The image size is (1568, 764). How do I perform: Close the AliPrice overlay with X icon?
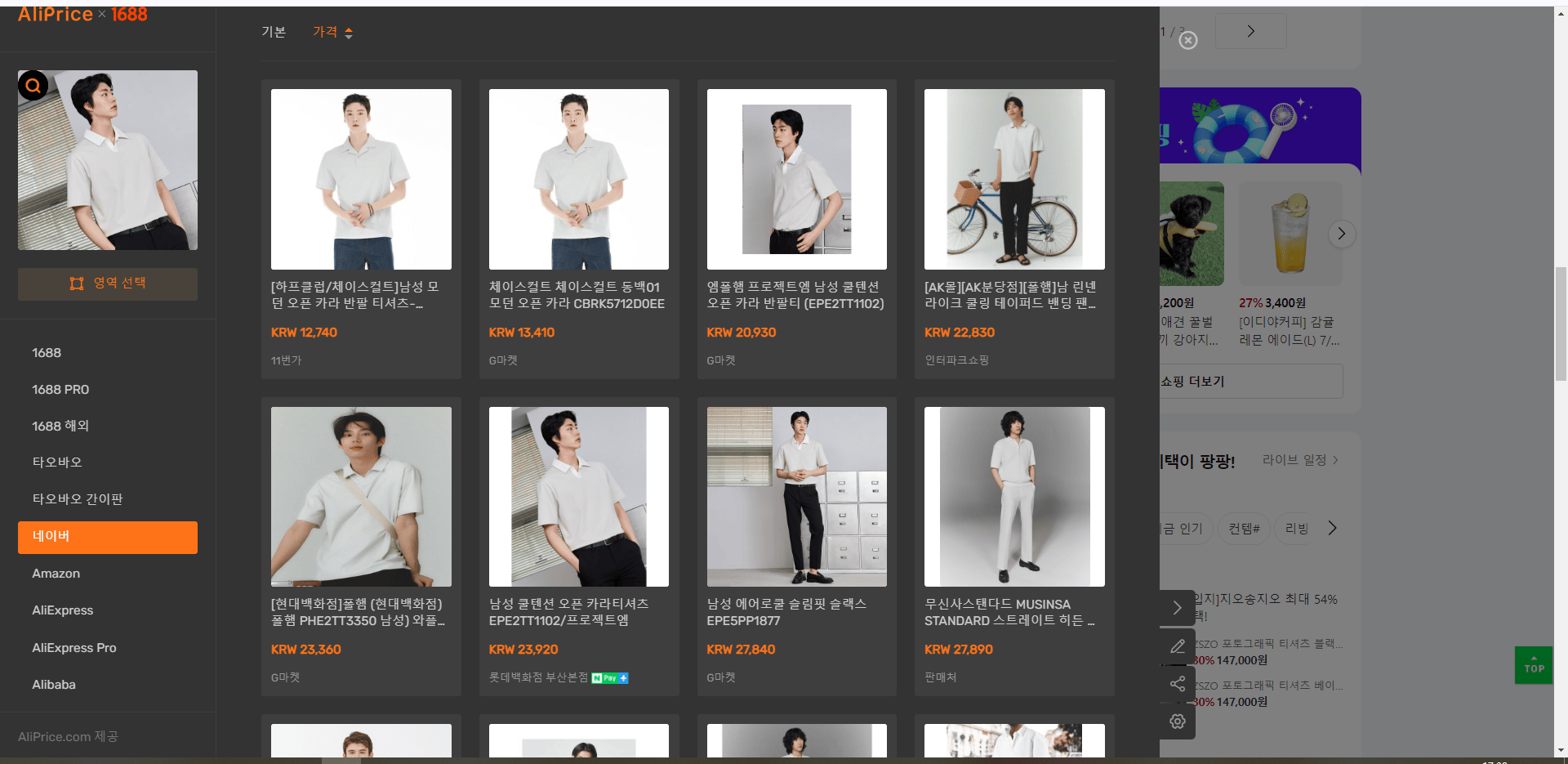pyautogui.click(x=1188, y=40)
